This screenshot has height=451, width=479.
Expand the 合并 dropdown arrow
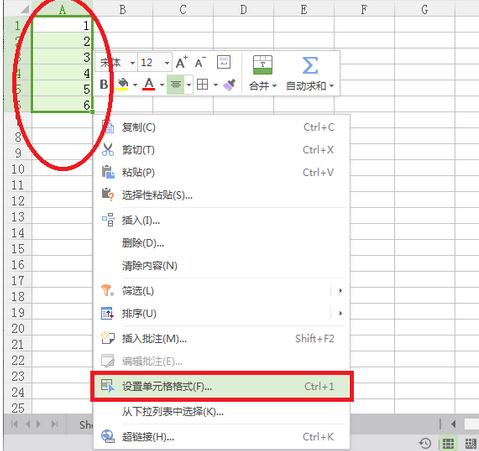274,86
